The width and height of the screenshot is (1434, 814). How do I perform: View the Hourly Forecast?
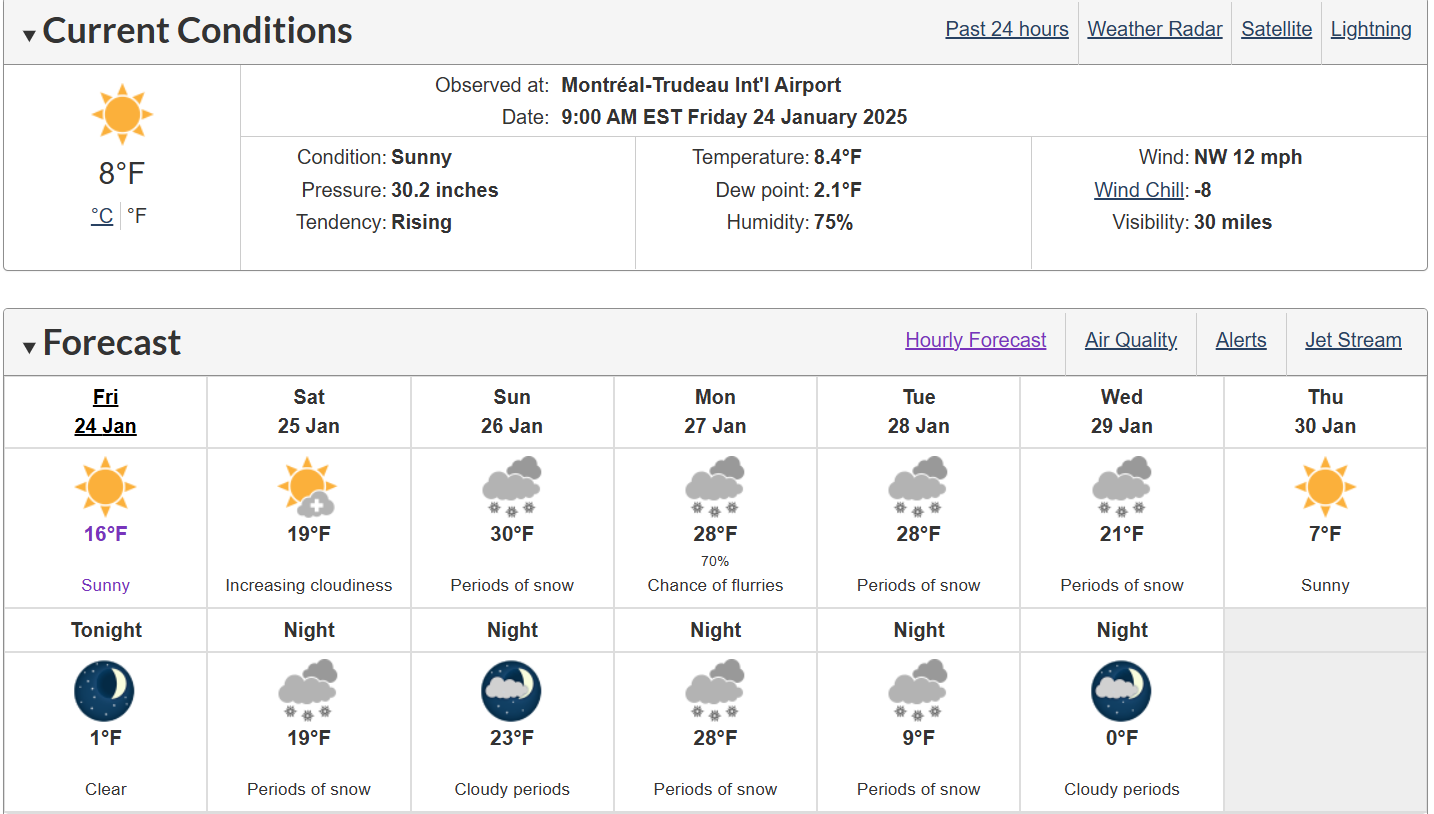tap(975, 340)
